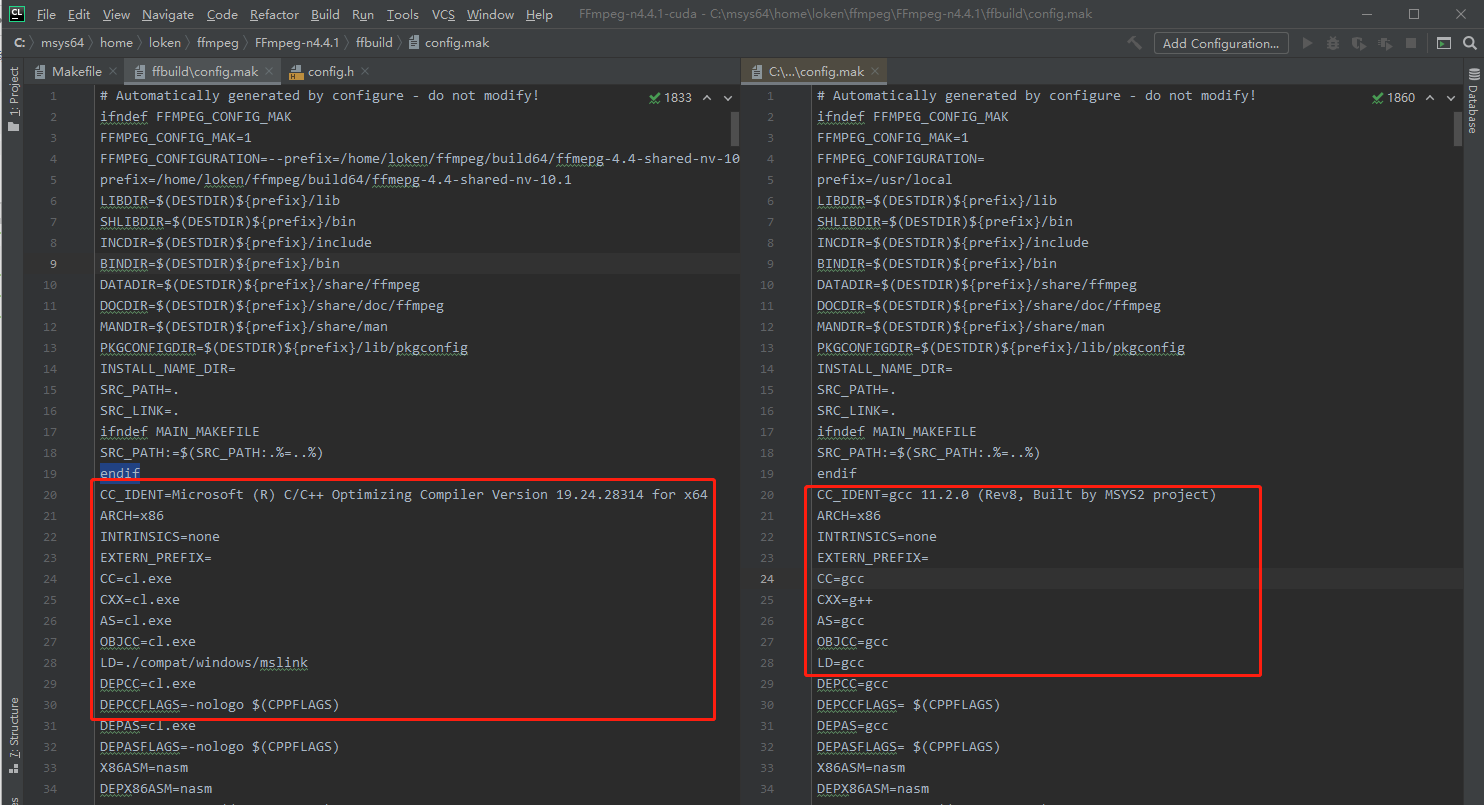This screenshot has width=1484, height=805.
Task: Go to previous highlighted problem in left editor
Action: 707,97
